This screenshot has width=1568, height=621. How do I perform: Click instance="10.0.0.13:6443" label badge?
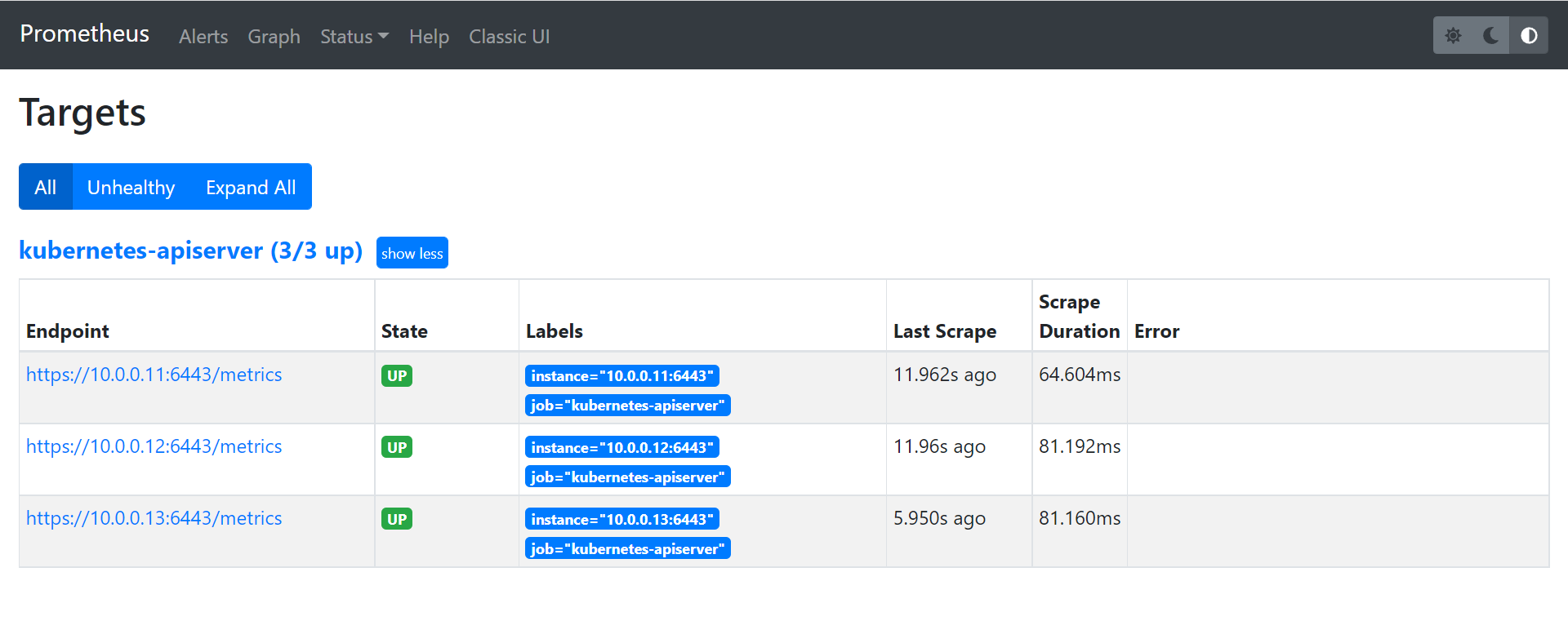point(622,520)
